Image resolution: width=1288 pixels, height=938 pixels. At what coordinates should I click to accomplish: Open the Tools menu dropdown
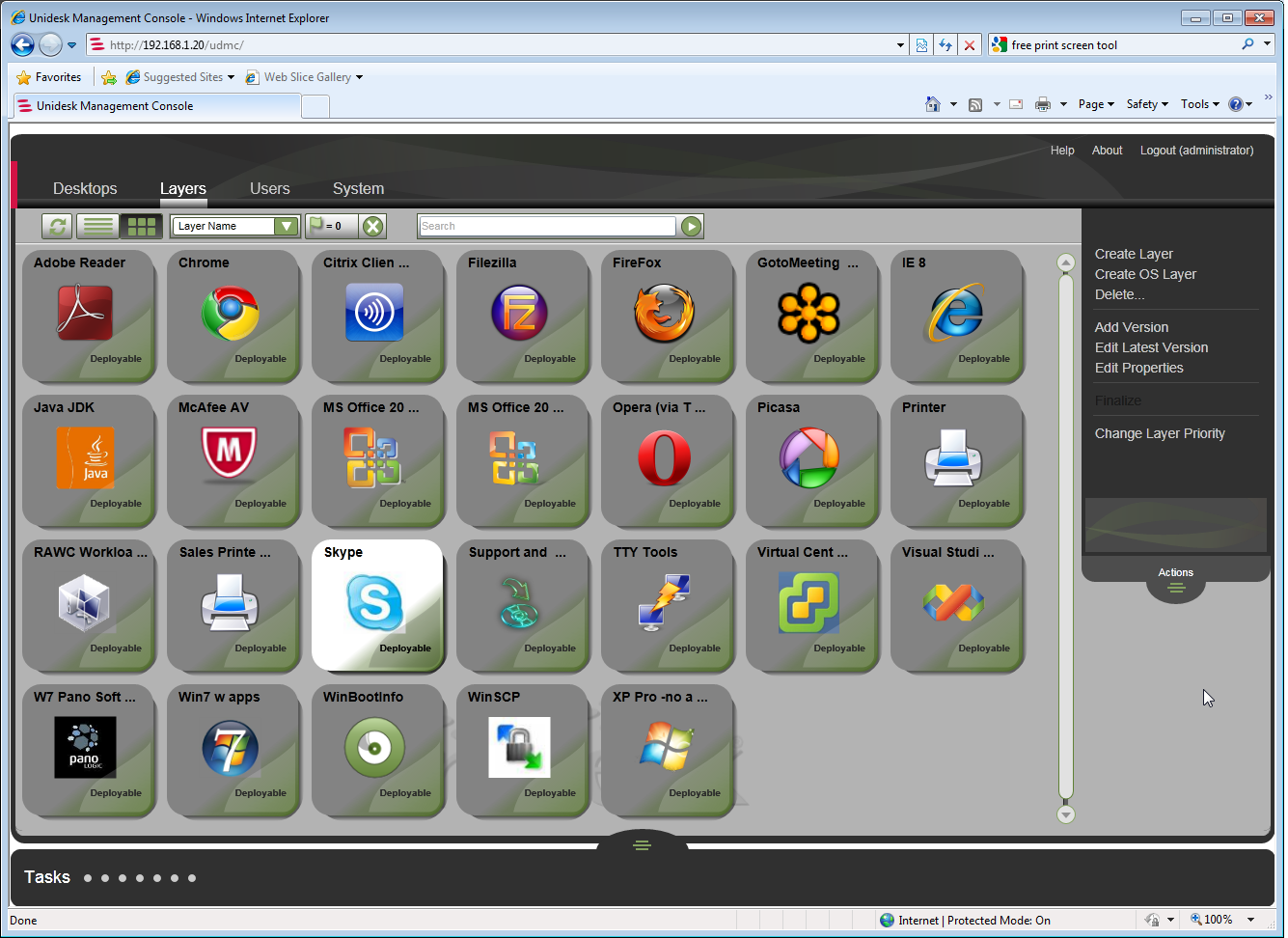click(x=1199, y=104)
